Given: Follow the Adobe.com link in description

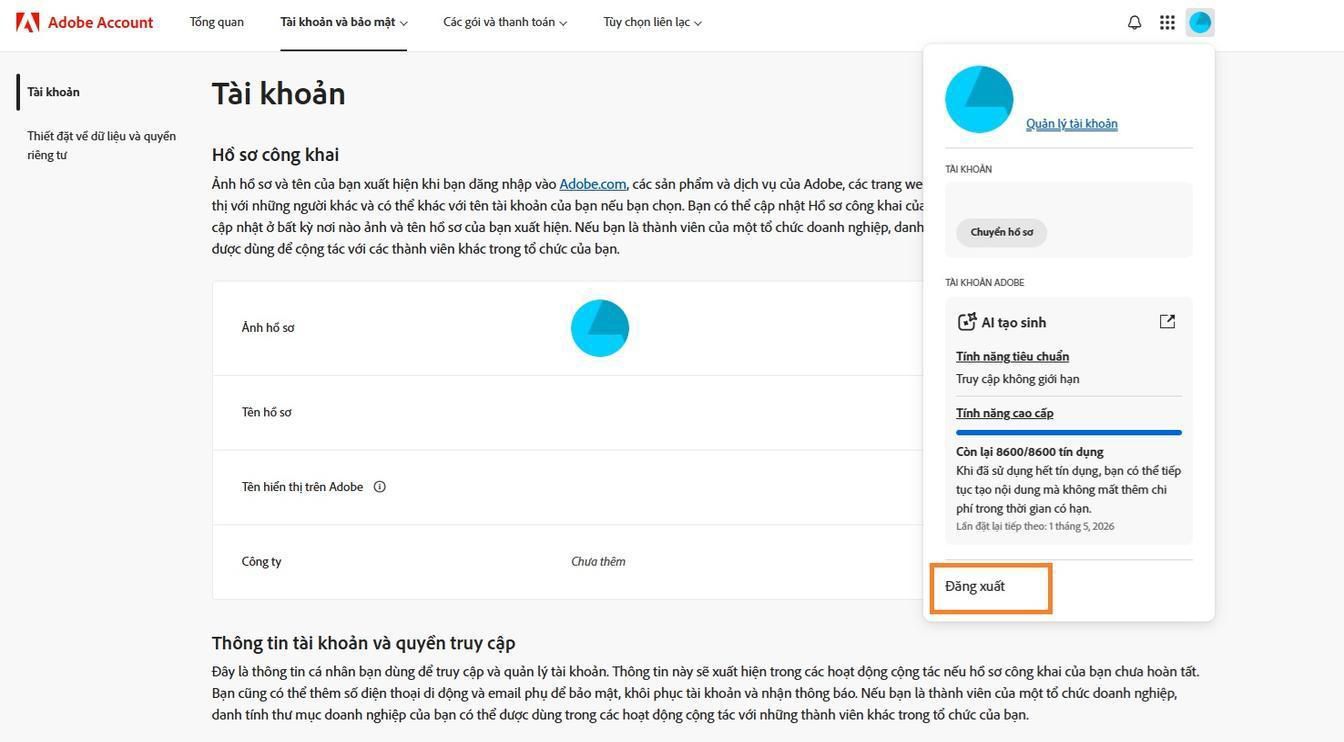Looking at the screenshot, I should [x=593, y=184].
